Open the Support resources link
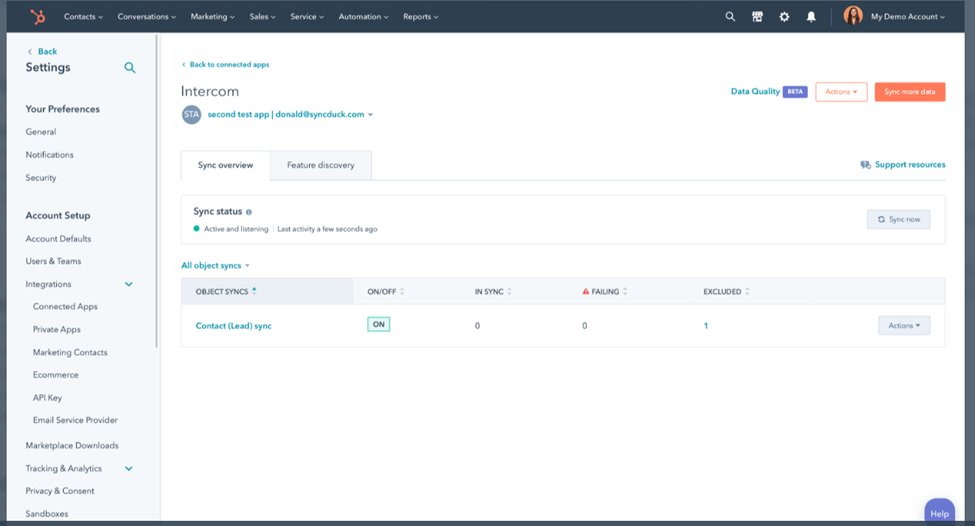 pyautogui.click(x=910, y=165)
